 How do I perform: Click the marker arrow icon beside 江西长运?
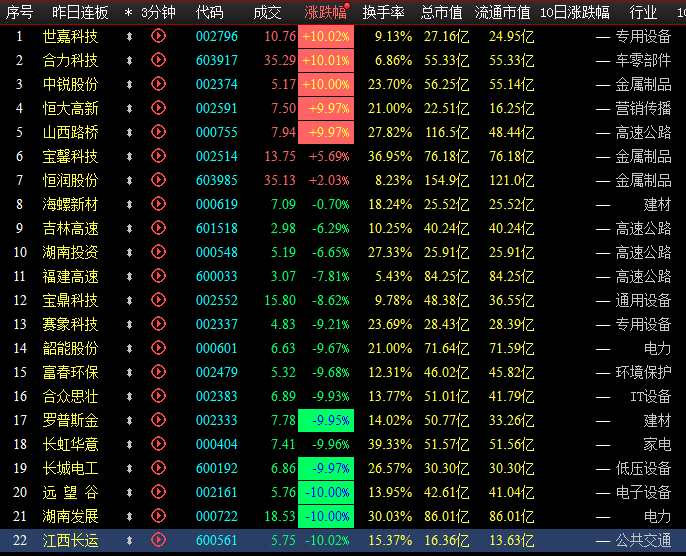pyautogui.click(x=129, y=541)
